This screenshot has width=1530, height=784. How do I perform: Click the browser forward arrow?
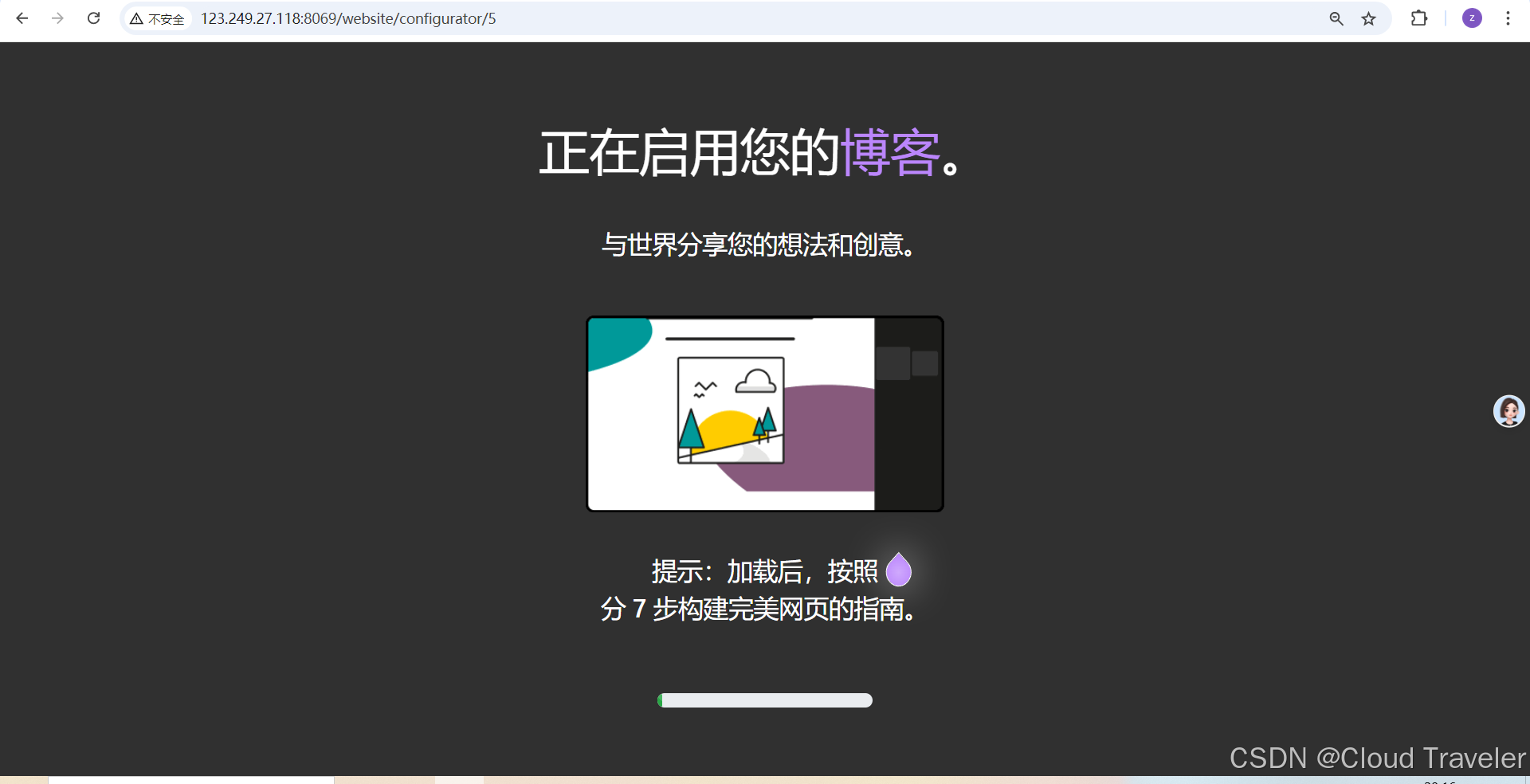click(57, 18)
